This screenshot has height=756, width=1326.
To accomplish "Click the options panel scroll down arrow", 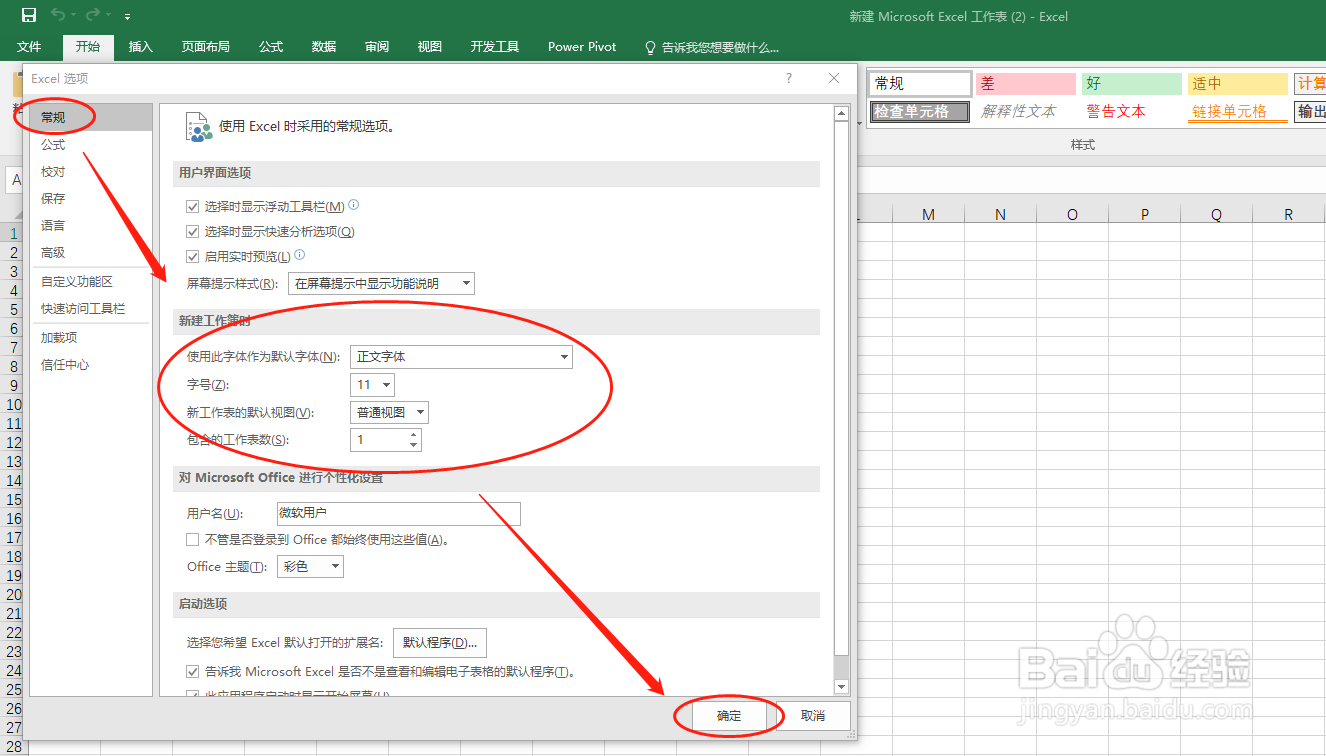I will point(841,687).
